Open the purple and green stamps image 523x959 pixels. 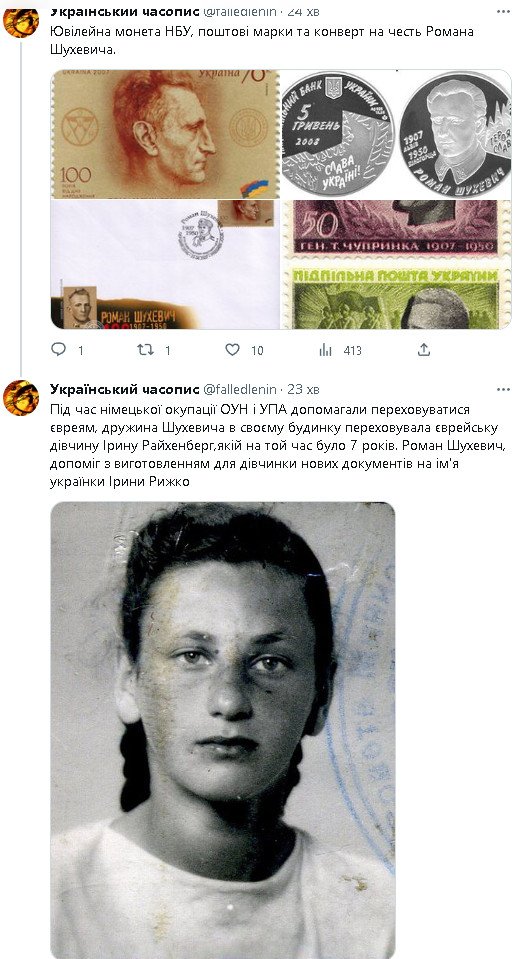(396, 265)
